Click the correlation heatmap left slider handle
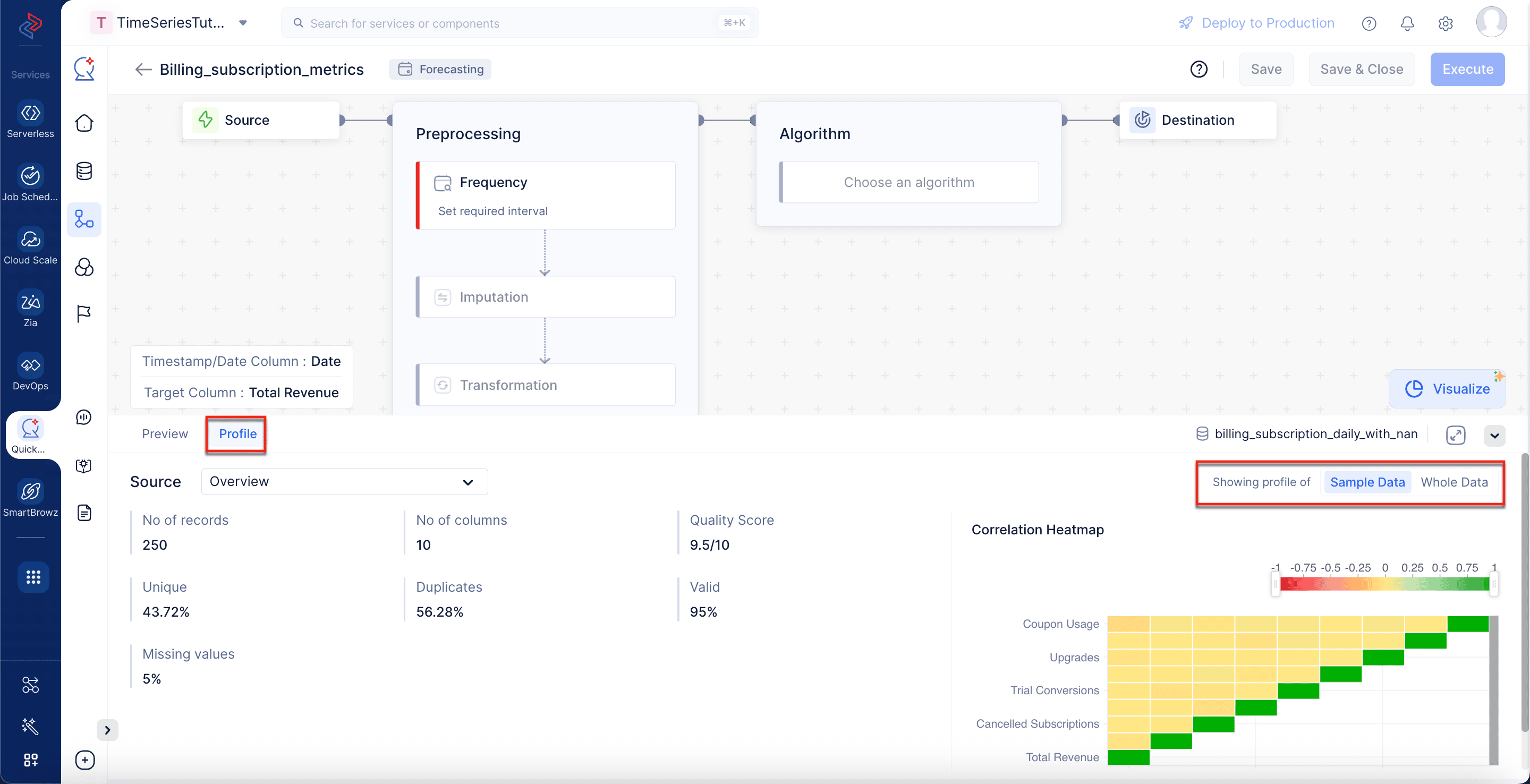The height and width of the screenshot is (784, 1530). [x=1274, y=583]
